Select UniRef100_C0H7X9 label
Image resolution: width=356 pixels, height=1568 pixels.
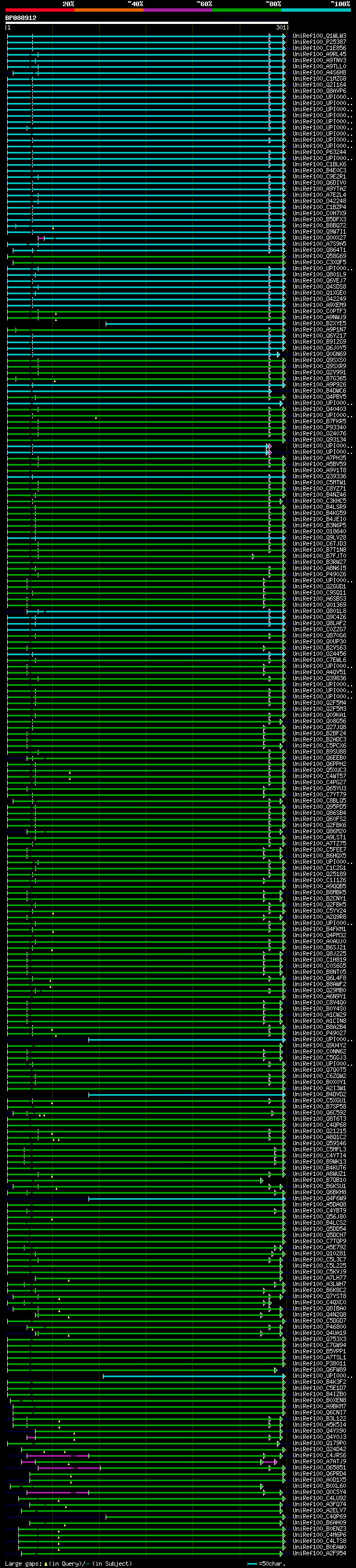(319, 213)
